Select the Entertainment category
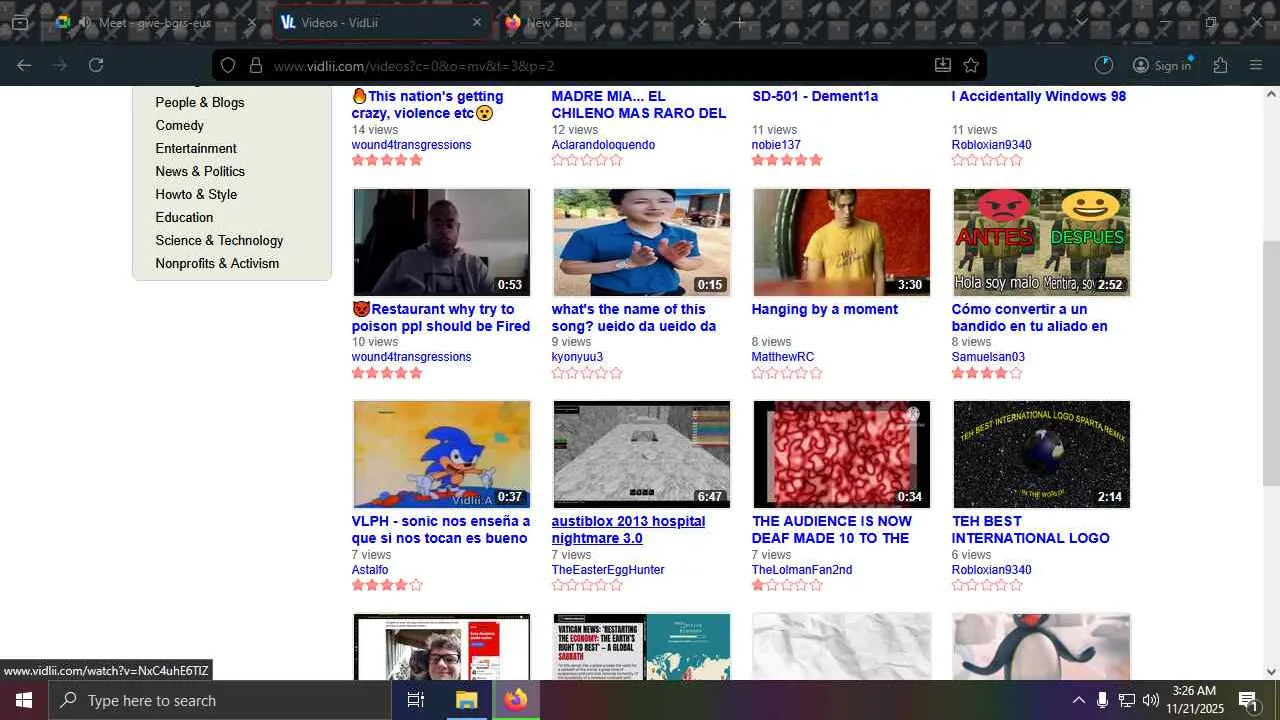Image resolution: width=1280 pixels, height=720 pixels. [196, 148]
